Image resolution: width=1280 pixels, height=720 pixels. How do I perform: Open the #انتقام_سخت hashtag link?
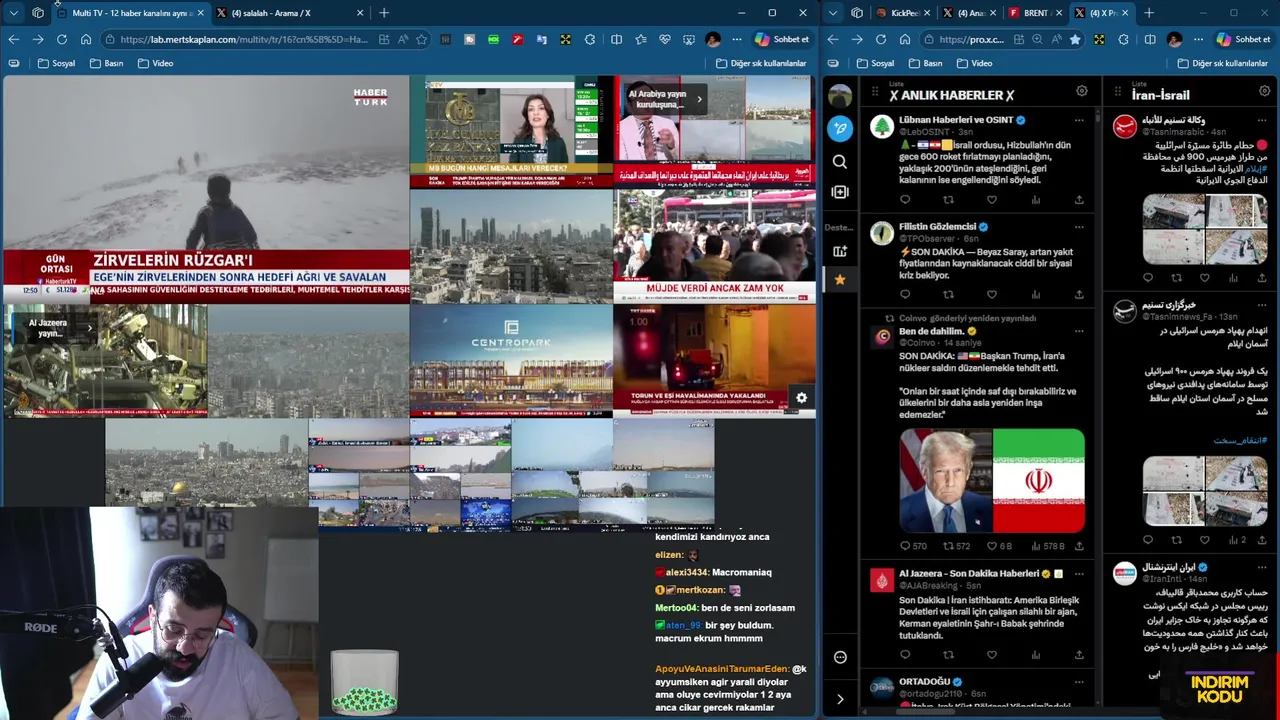[x=1241, y=440]
